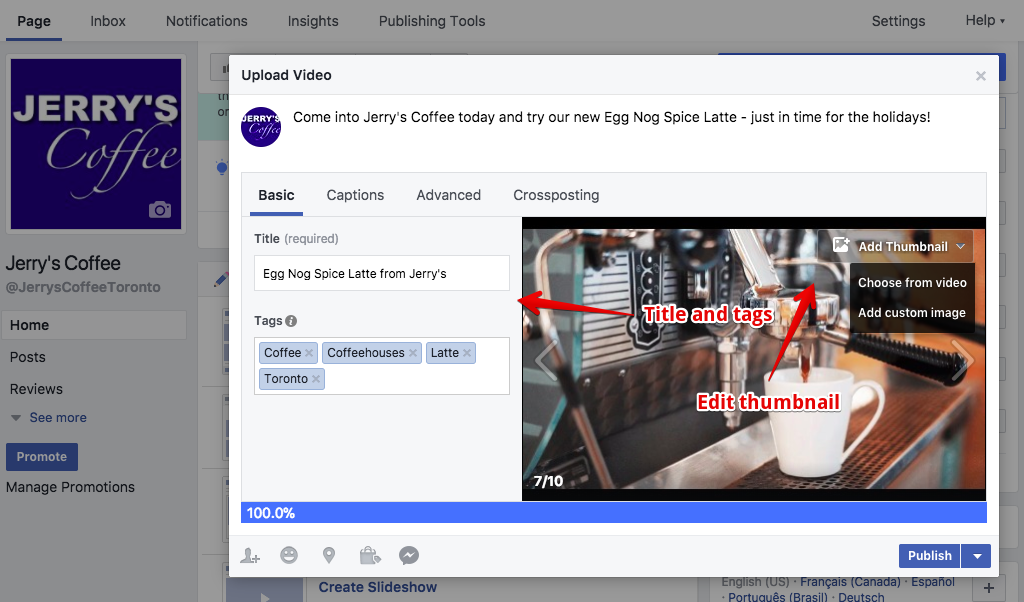Click the 100.0% upload progress bar

[613, 513]
